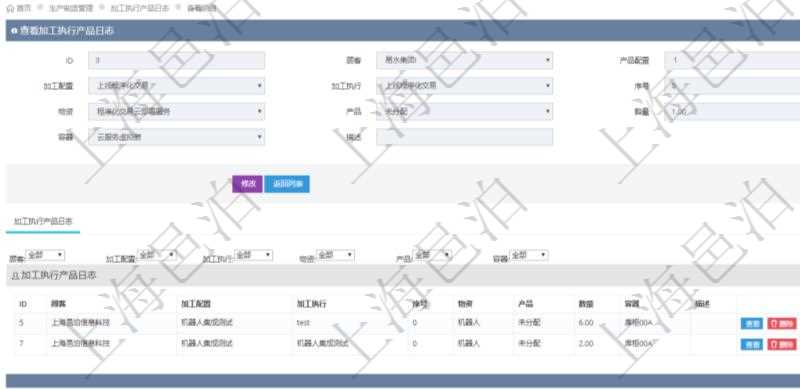Open the 产品 filter dropdown set to 全部
Image resolution: width=800 pixels, height=390 pixels.
tap(432, 255)
